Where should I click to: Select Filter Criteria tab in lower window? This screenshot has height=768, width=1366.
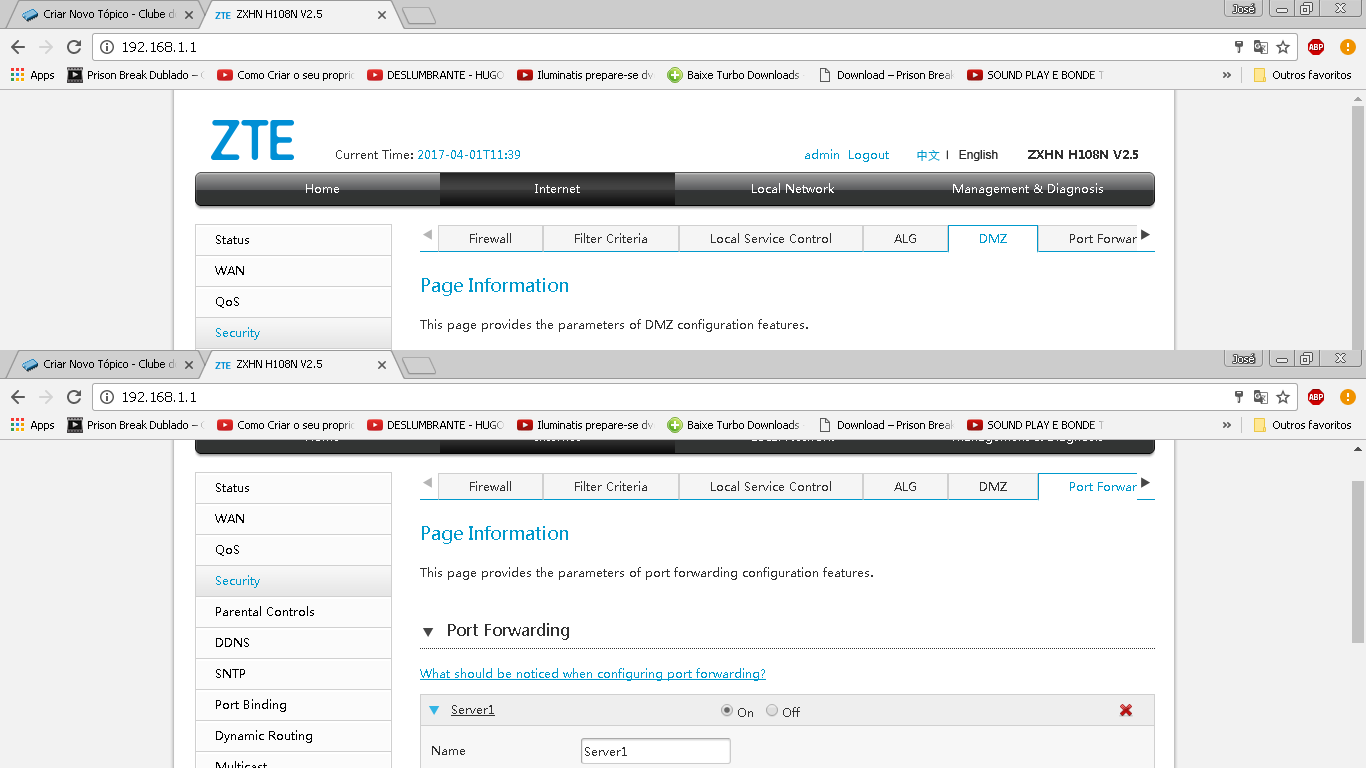coord(611,487)
